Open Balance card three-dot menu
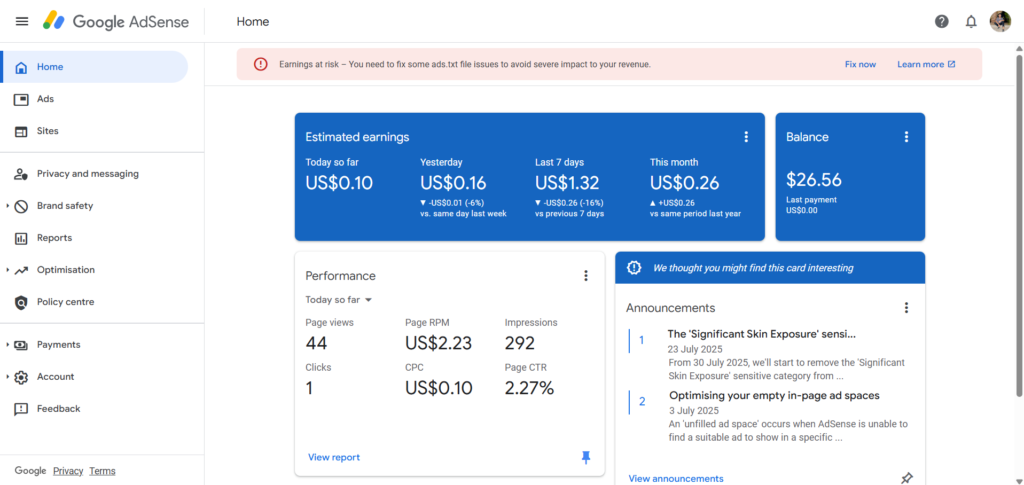The height and width of the screenshot is (485, 1024). coord(906,137)
